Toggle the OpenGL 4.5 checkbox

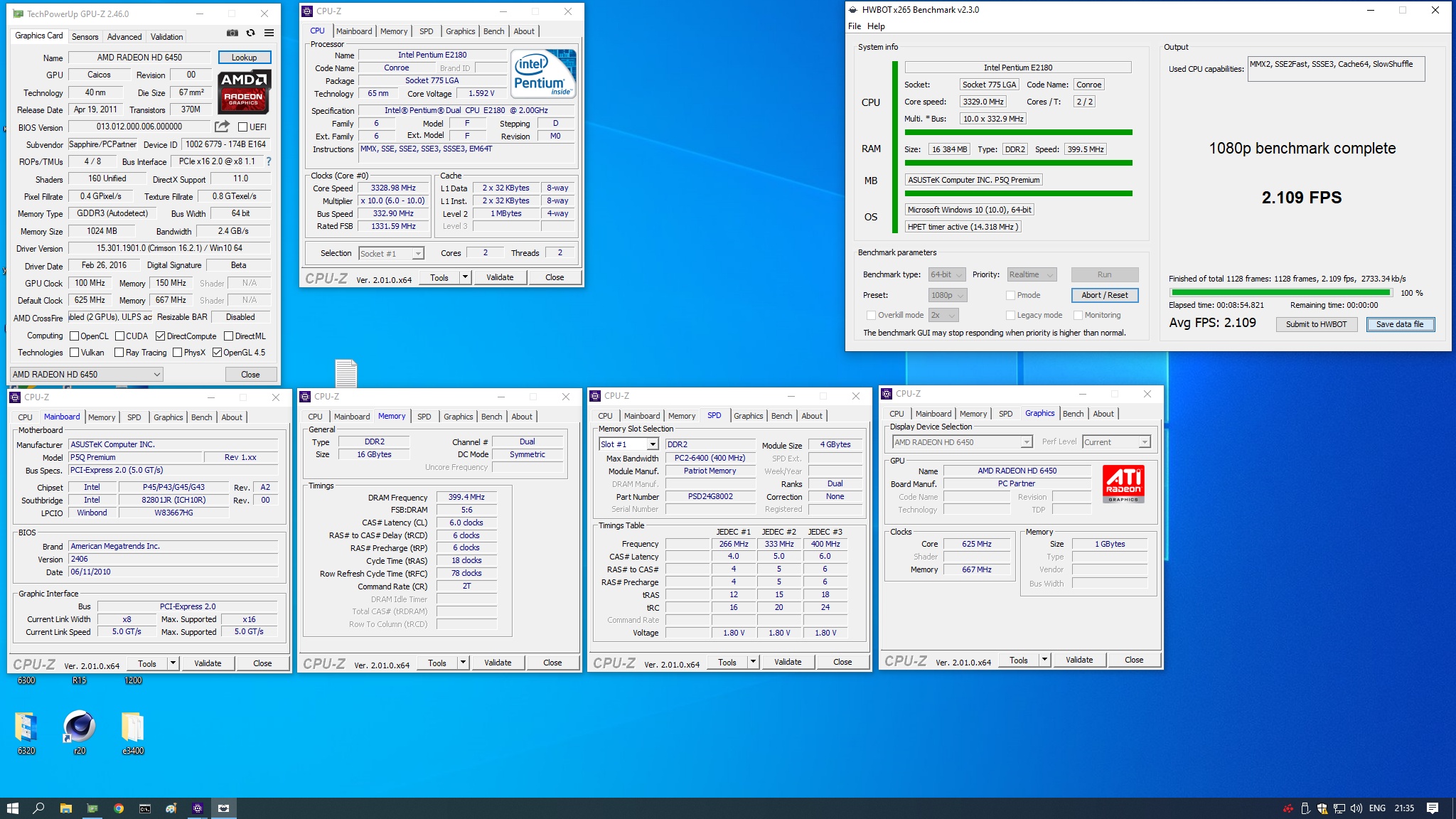click(x=217, y=352)
